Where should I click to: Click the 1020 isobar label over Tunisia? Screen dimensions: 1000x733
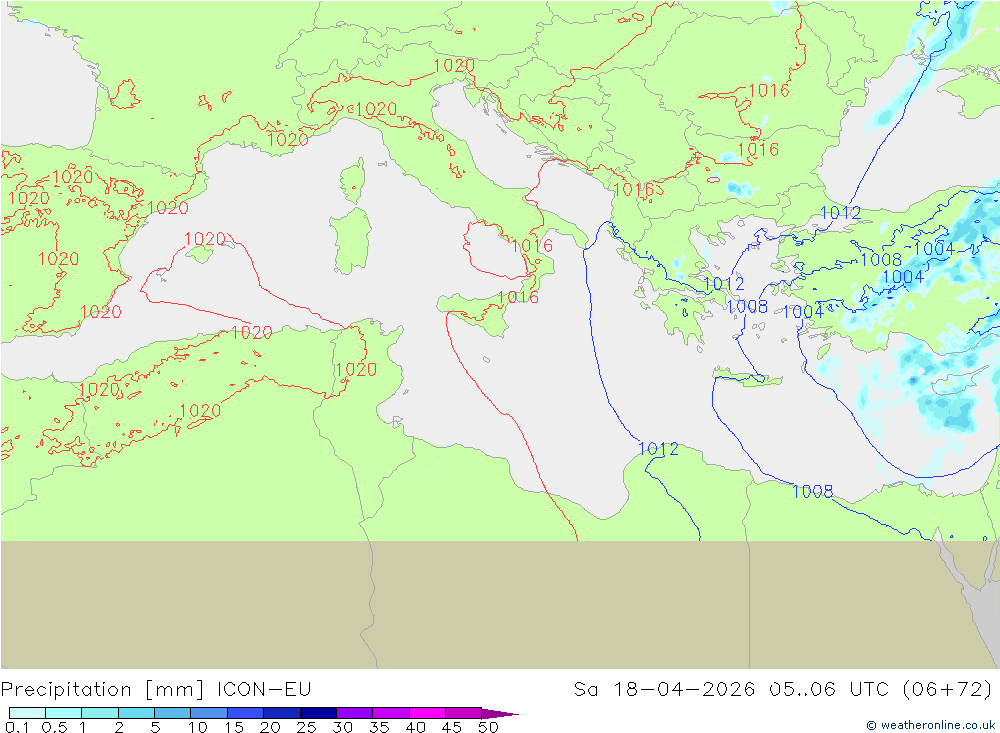point(356,369)
